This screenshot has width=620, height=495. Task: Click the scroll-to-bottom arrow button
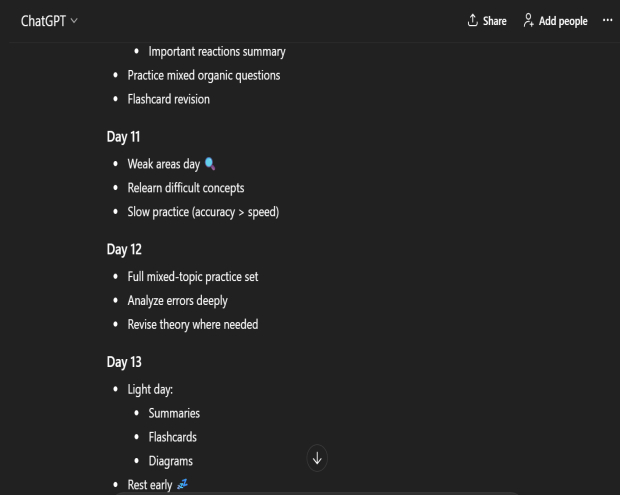click(318, 458)
